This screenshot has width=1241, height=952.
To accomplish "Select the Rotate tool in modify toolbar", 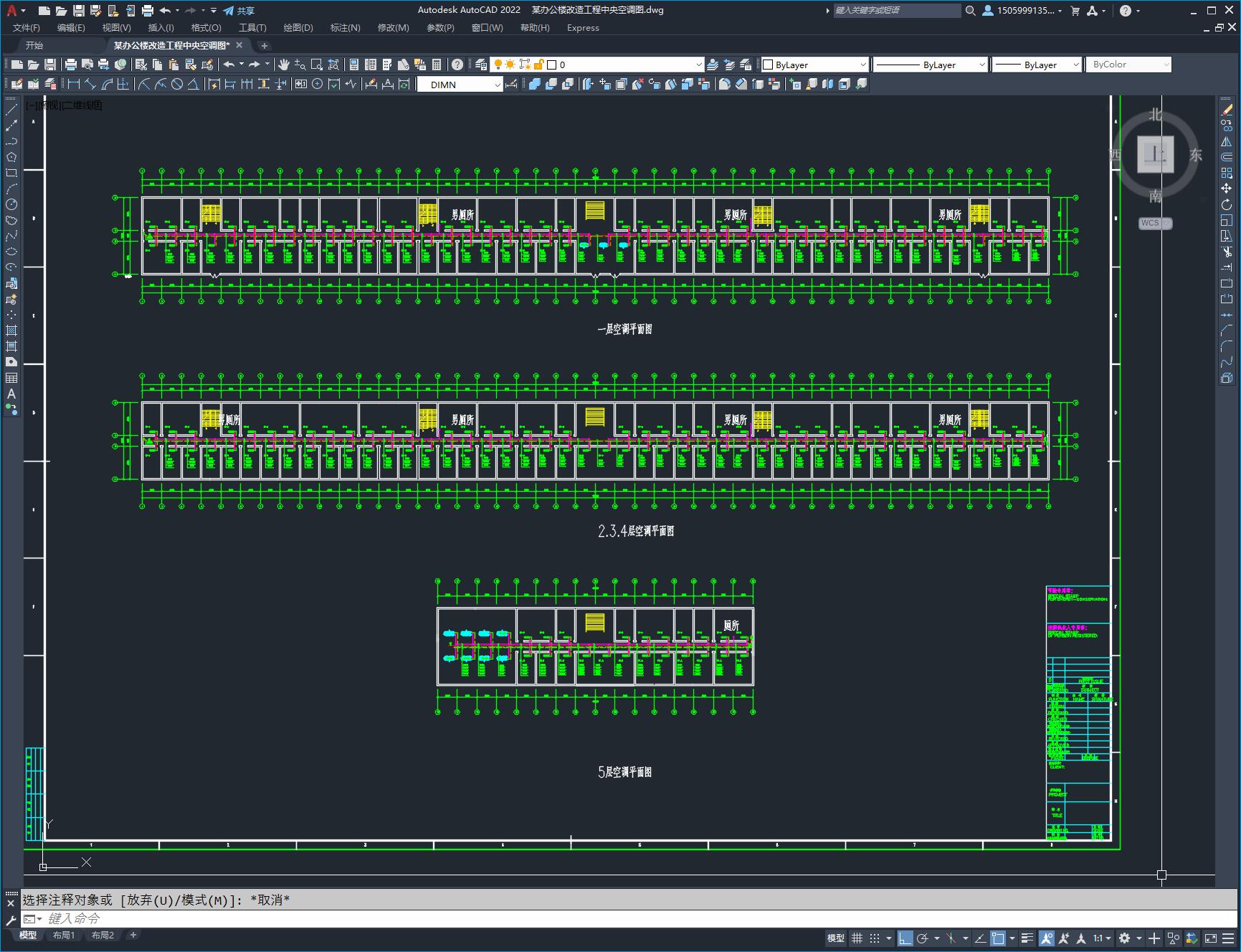I will pos(1227,204).
